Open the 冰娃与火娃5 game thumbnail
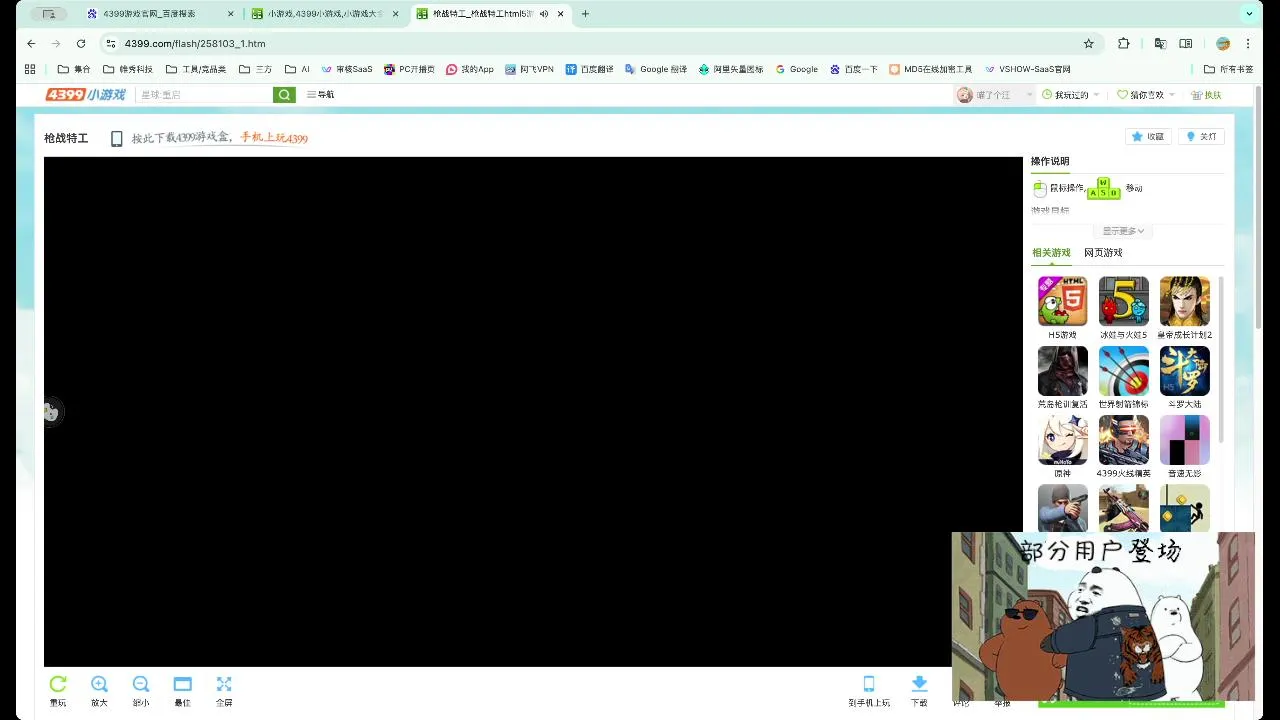Image resolution: width=1280 pixels, height=720 pixels. [1123, 301]
